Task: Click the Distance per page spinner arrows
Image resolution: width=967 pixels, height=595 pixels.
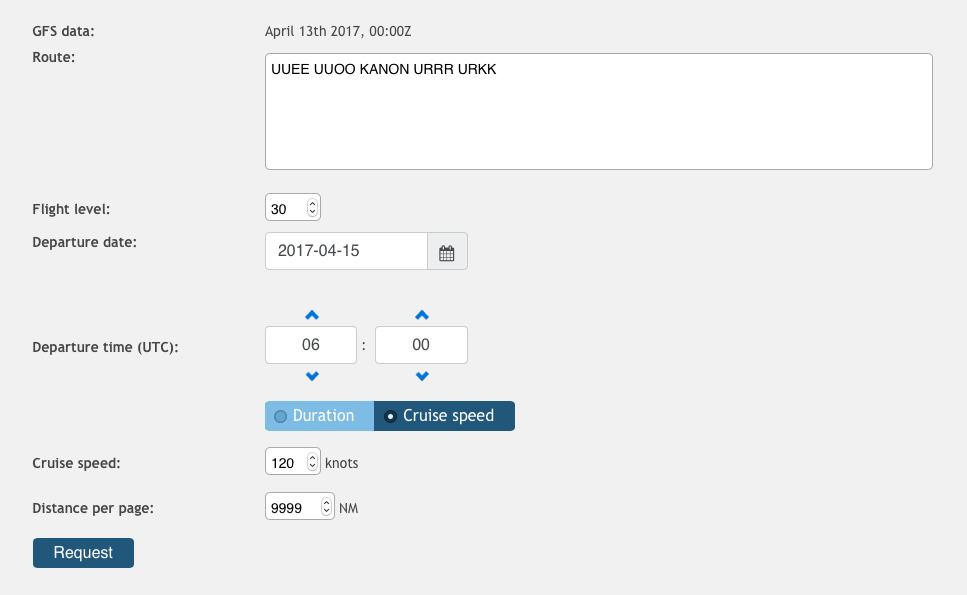Action: point(326,507)
